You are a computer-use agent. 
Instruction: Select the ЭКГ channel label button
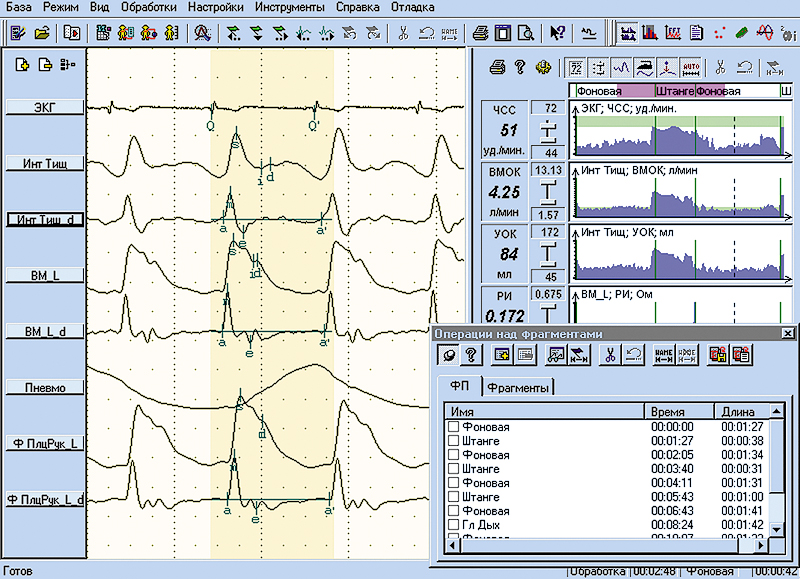[43, 107]
